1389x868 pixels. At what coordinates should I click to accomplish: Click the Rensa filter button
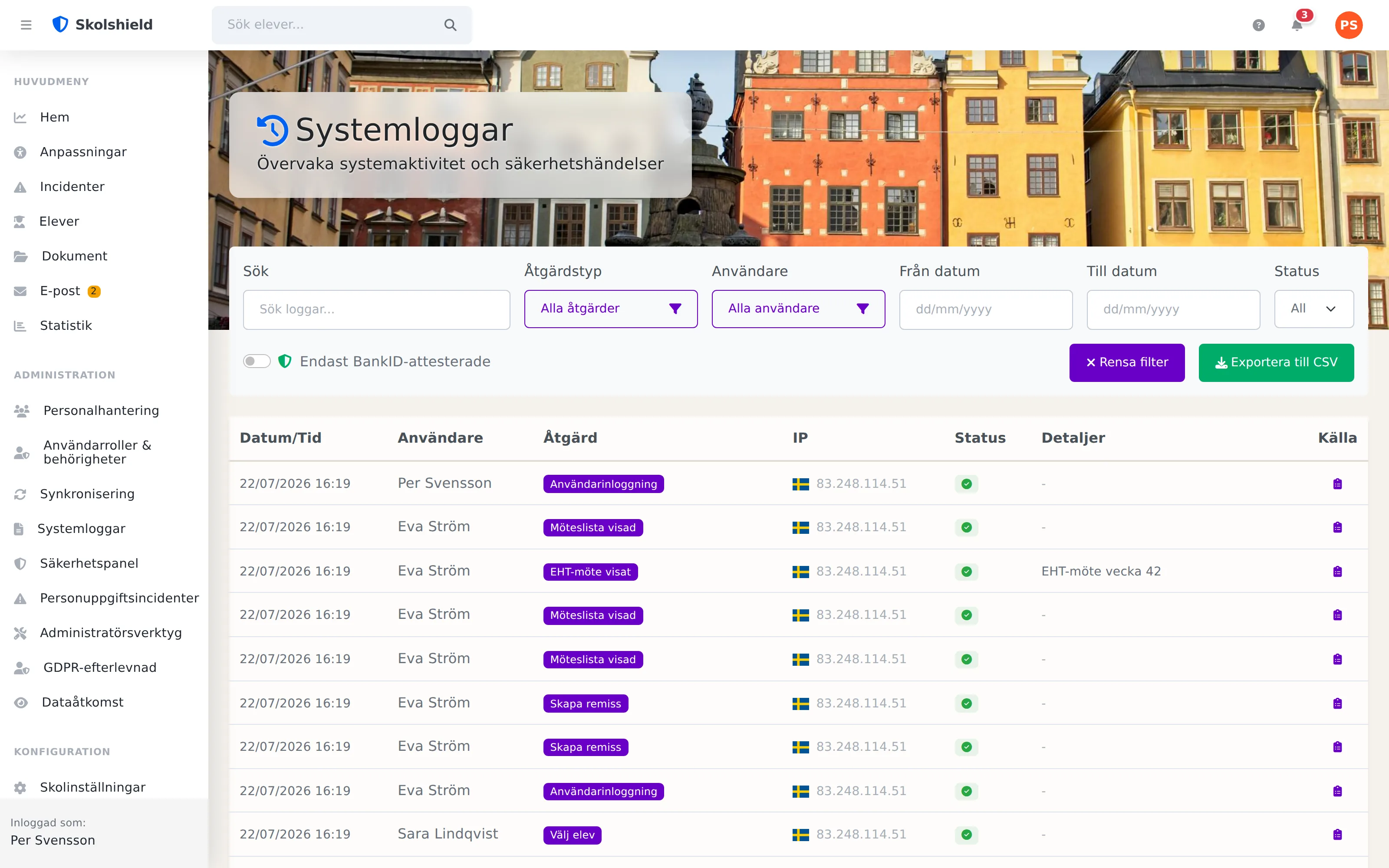1127,362
